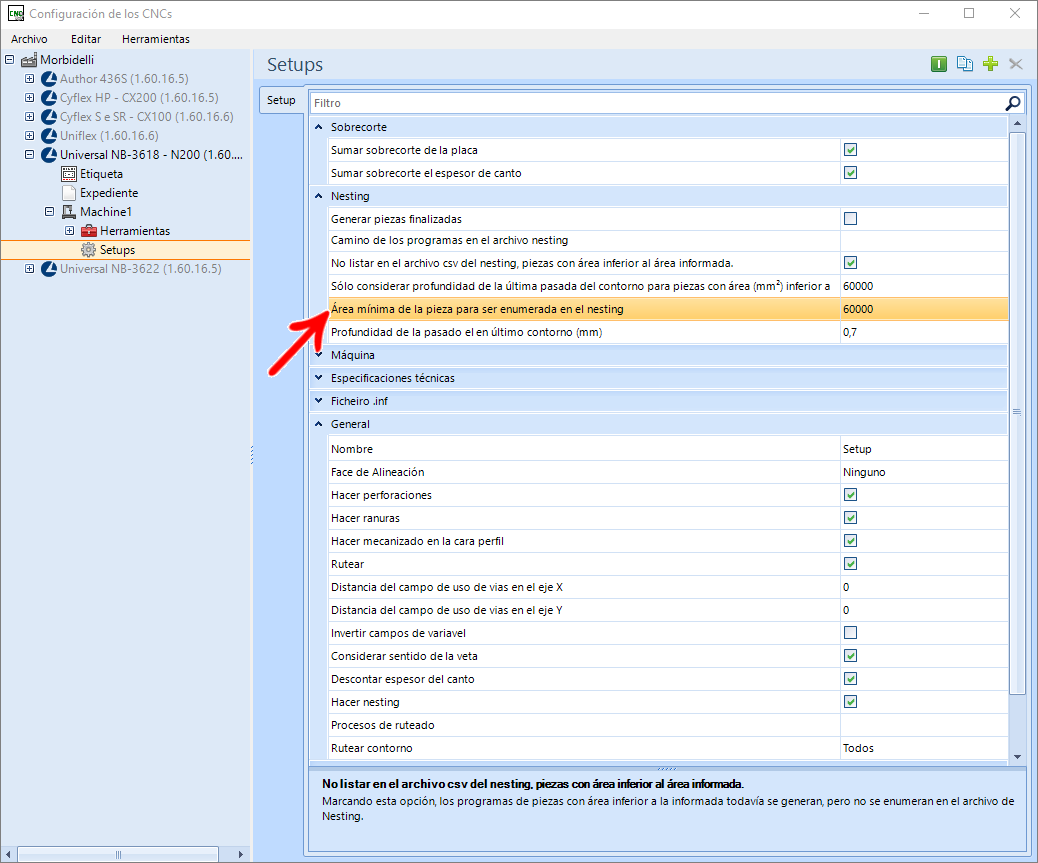Screen dimensions: 1038x863
Task: Uncheck 'Sumar sobrecorte de la placa'
Action: coord(850,150)
